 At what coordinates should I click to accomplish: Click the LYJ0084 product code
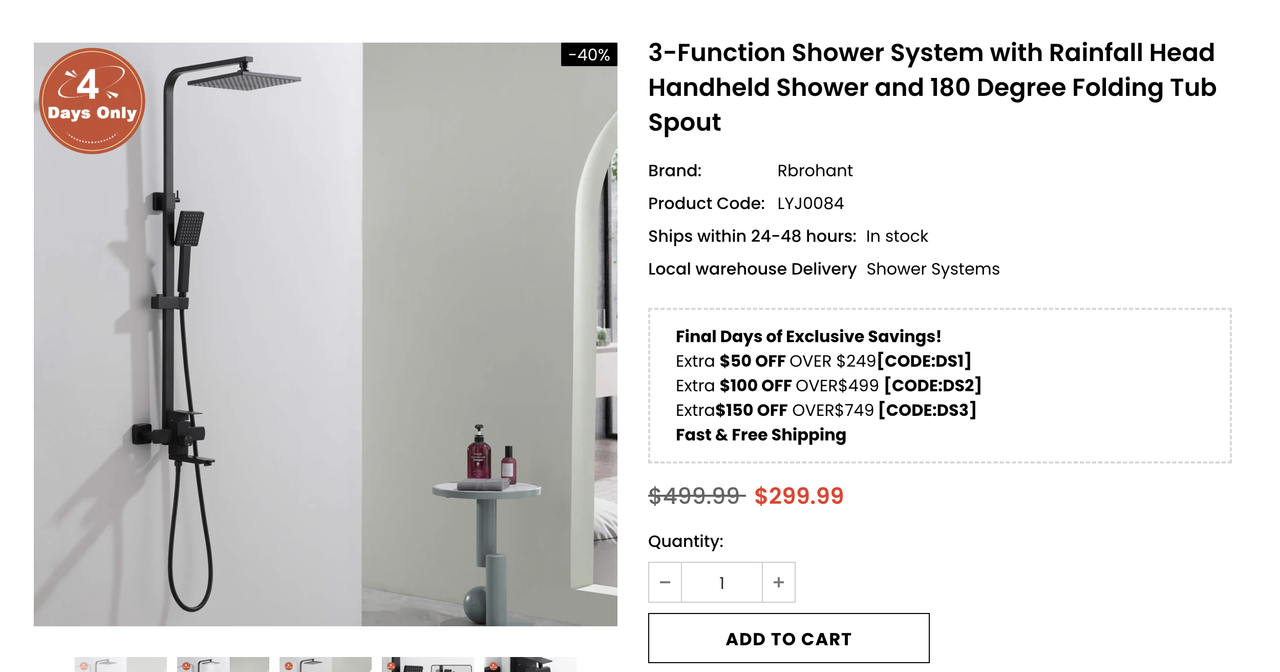coord(811,203)
